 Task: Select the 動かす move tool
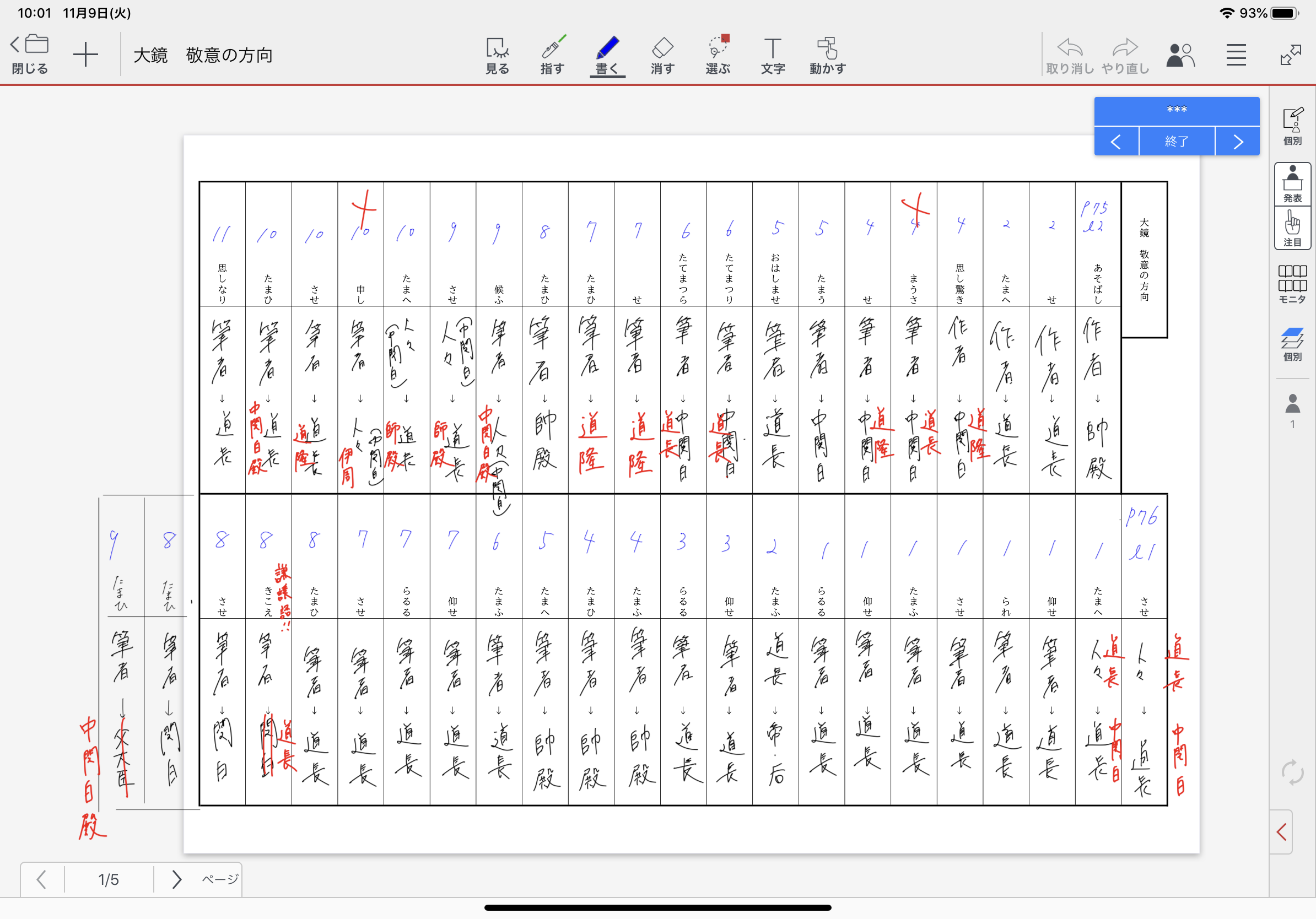click(x=827, y=55)
